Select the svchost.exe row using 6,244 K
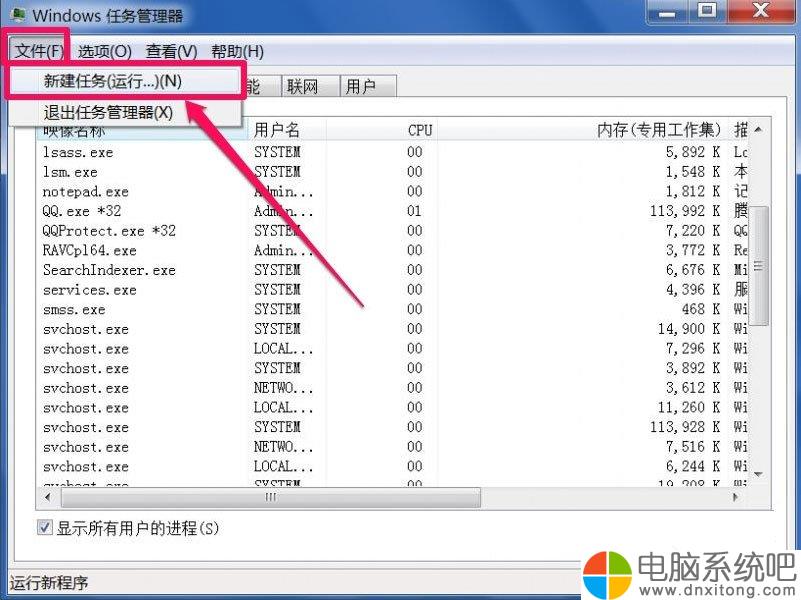The image size is (801, 600). tap(393, 467)
